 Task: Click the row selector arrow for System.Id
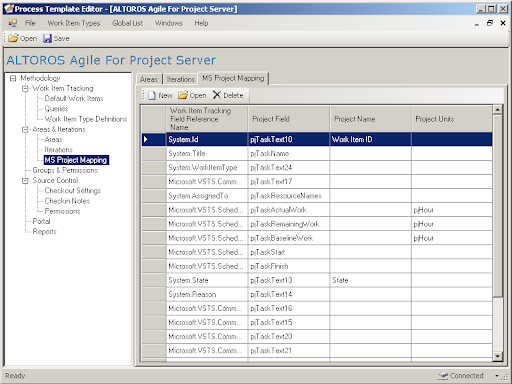pos(146,139)
